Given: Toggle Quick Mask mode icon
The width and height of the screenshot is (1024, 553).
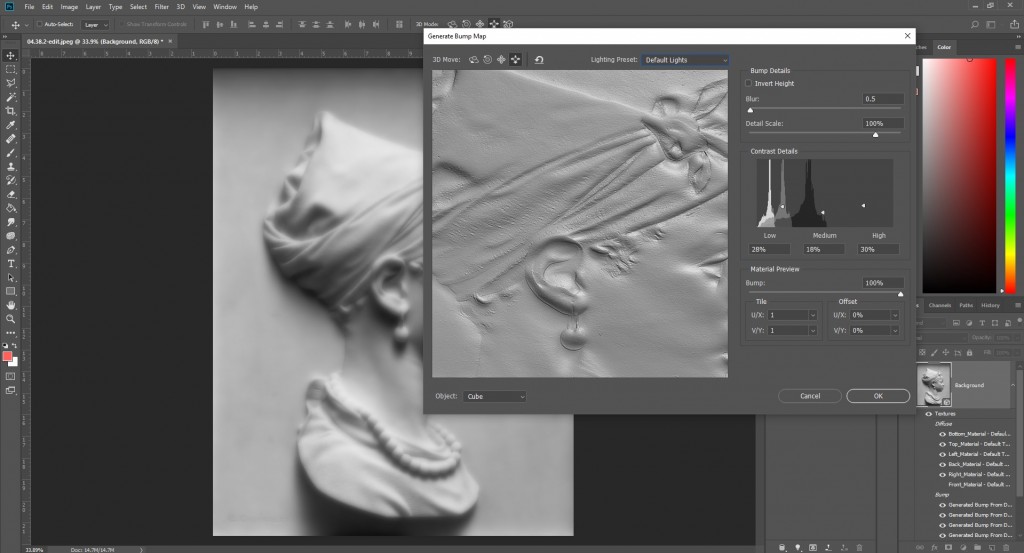Looking at the screenshot, I should pos(10,377).
